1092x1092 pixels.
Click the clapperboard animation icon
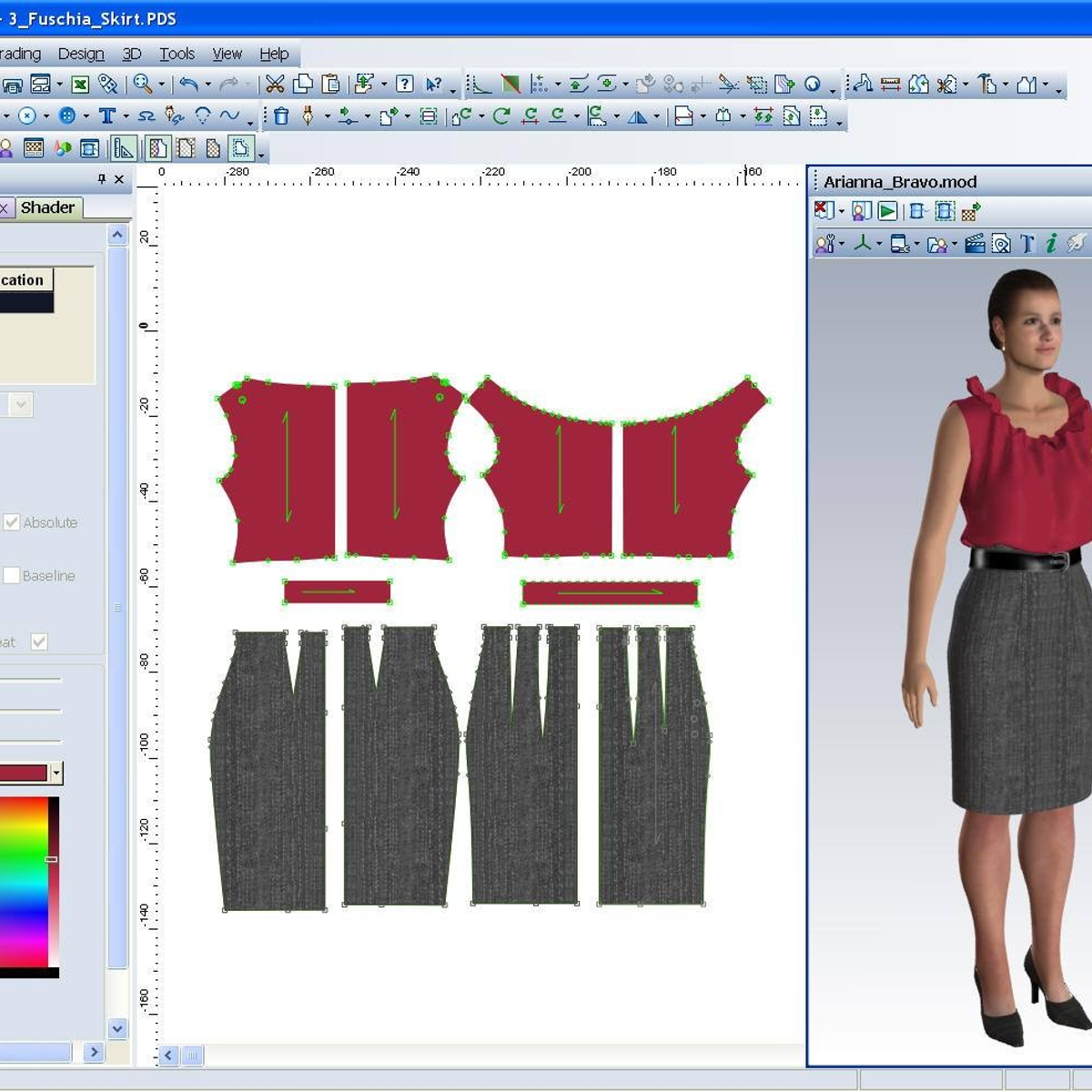[975, 243]
